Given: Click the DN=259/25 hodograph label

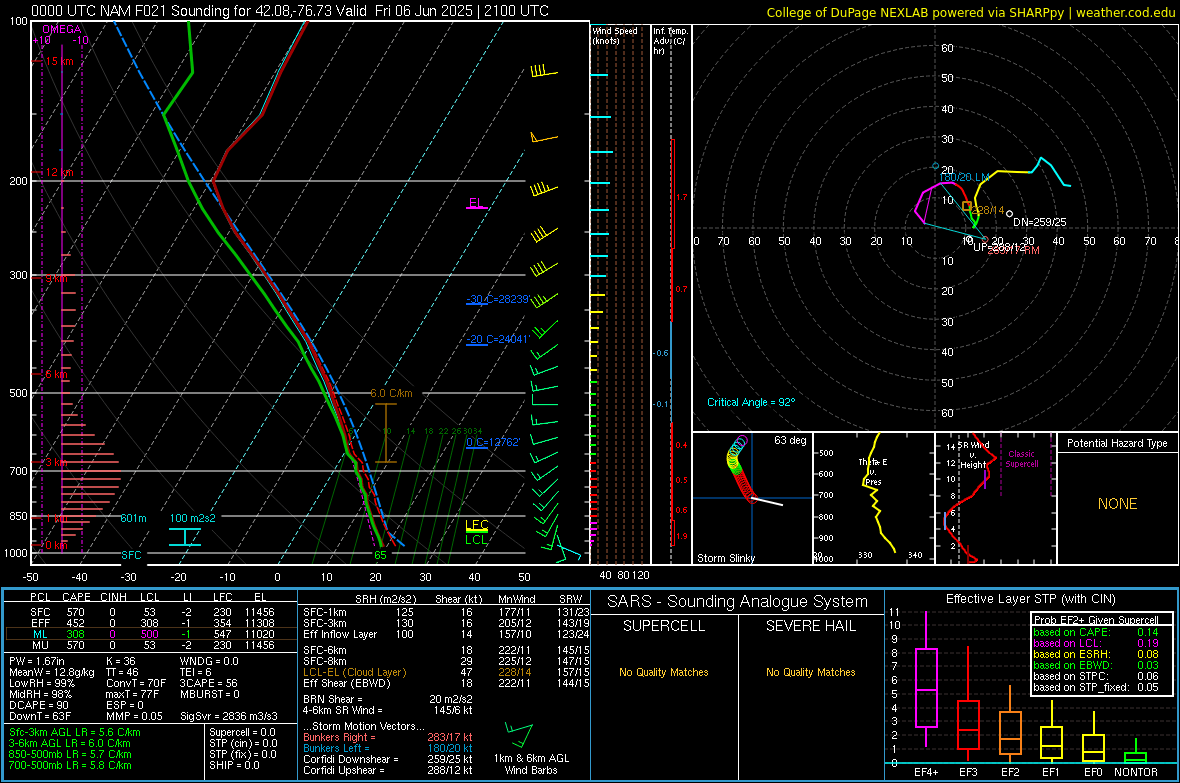Looking at the screenshot, I should (x=1039, y=222).
